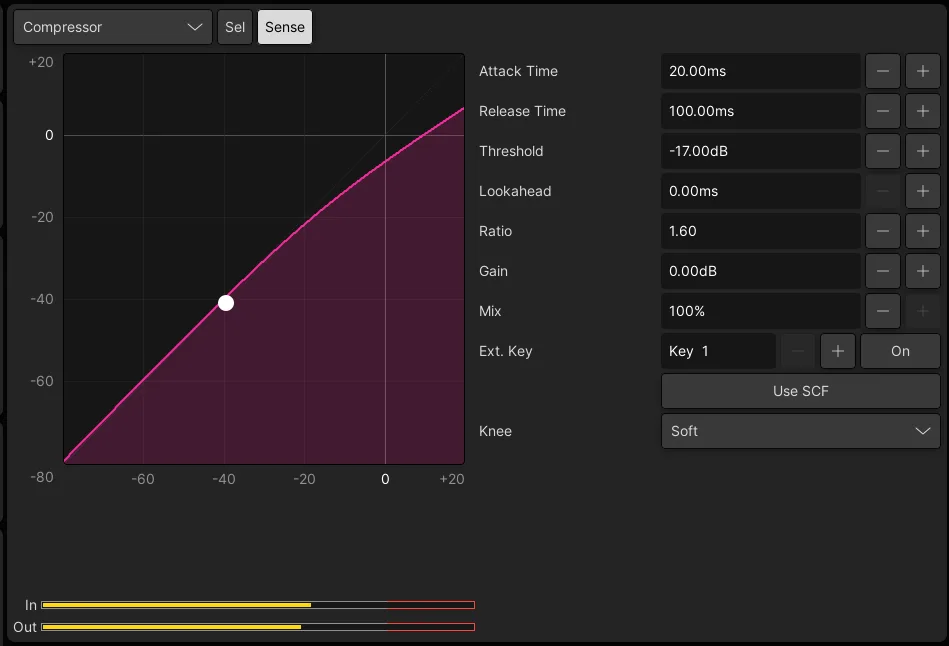
Task: Decrease Attack Time with minus button
Action: [x=882, y=71]
